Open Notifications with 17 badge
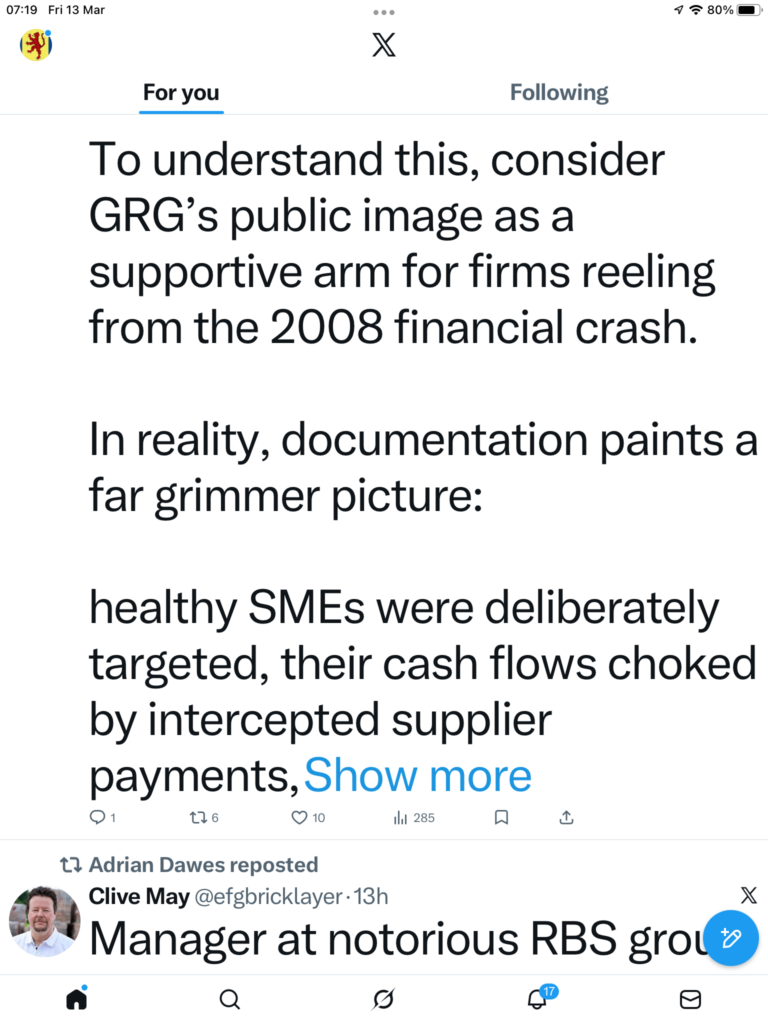 pos(537,998)
